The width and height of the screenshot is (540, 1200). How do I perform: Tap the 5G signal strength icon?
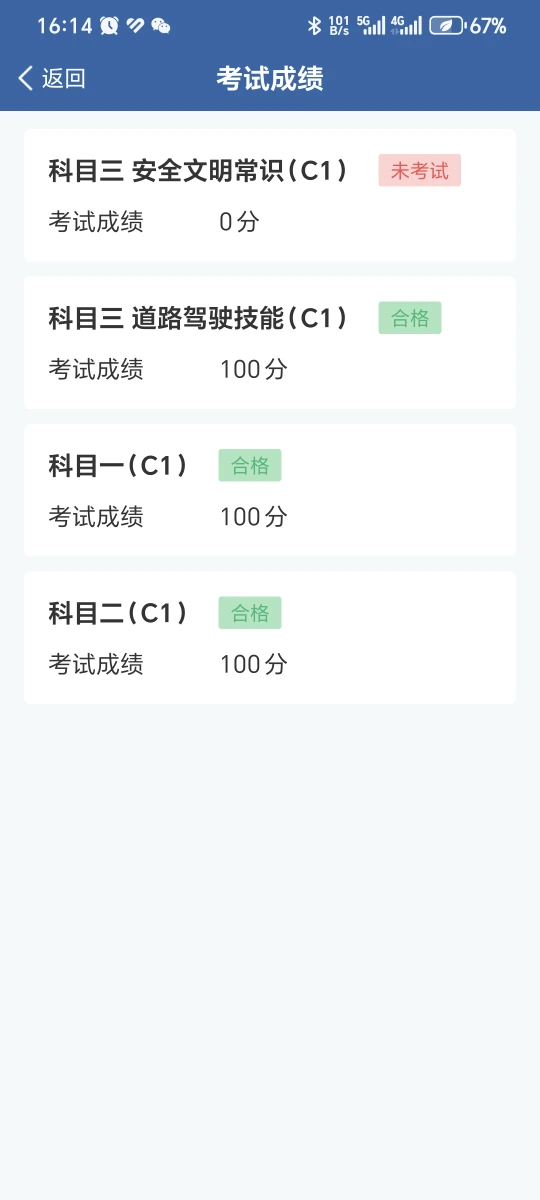point(371,26)
